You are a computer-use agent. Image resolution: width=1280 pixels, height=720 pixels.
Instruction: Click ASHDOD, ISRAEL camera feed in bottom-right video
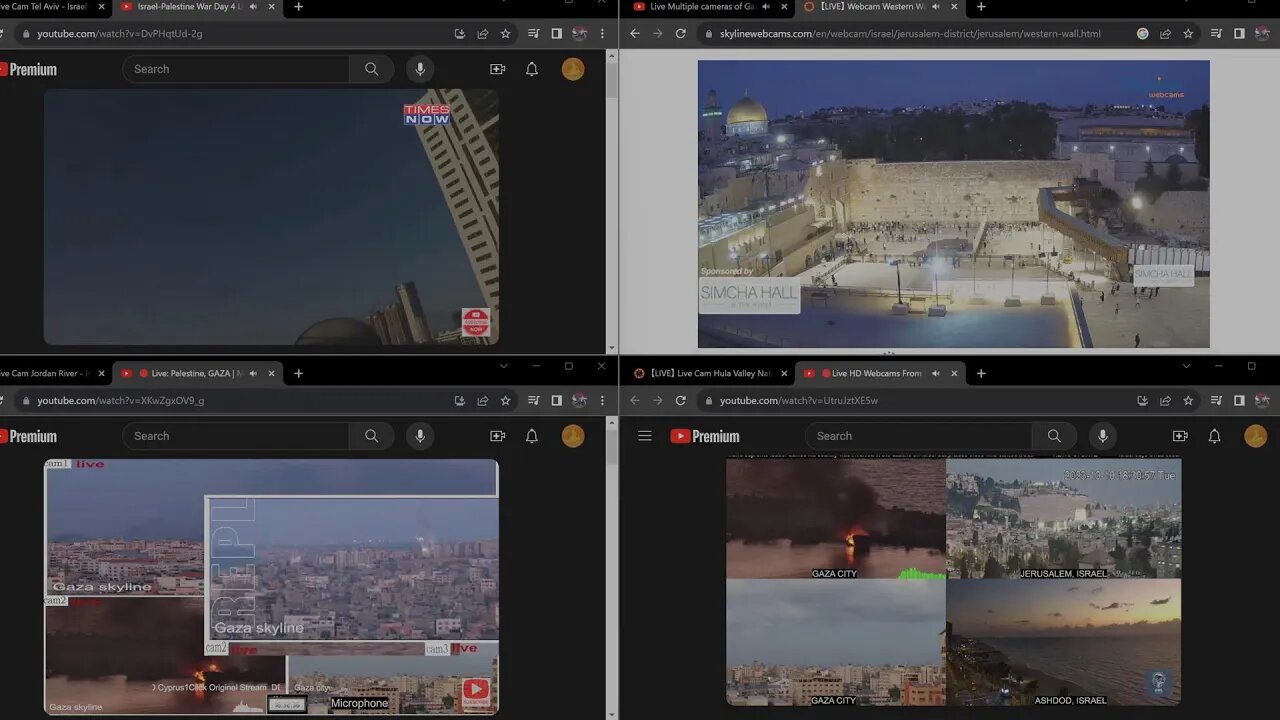(1063, 643)
